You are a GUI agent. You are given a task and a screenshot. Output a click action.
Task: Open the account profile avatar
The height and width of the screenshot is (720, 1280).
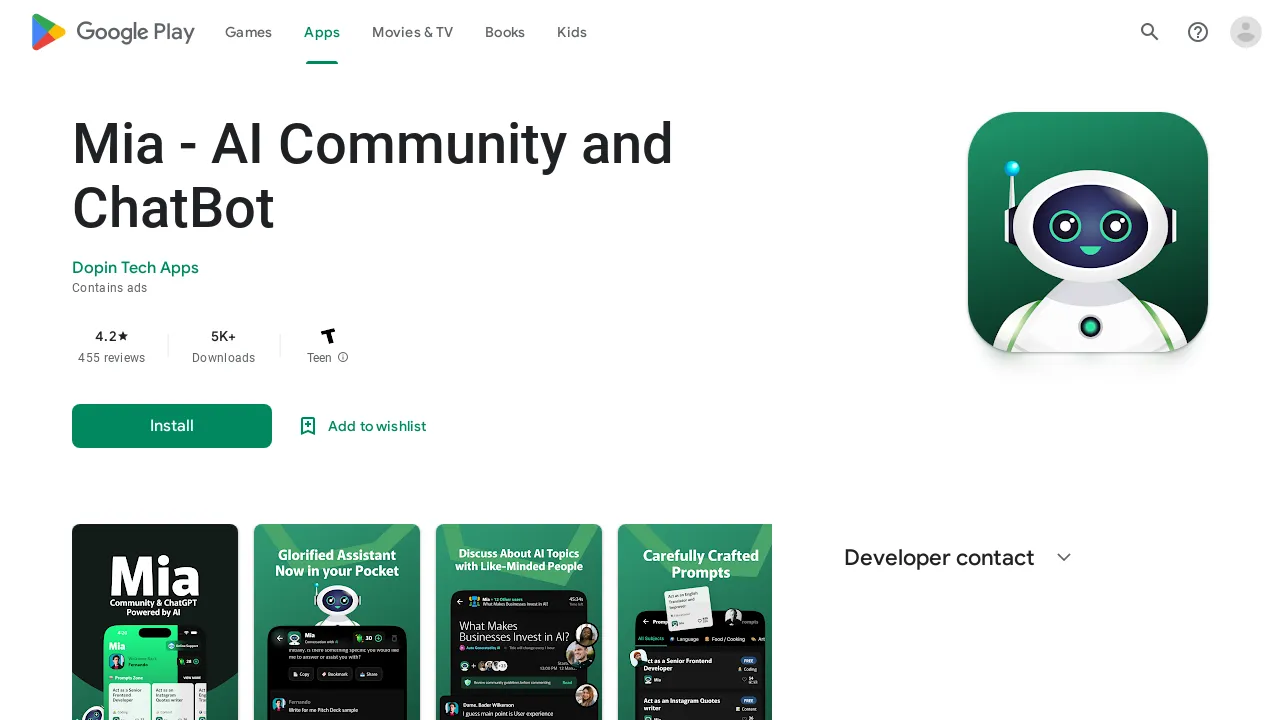click(1246, 32)
